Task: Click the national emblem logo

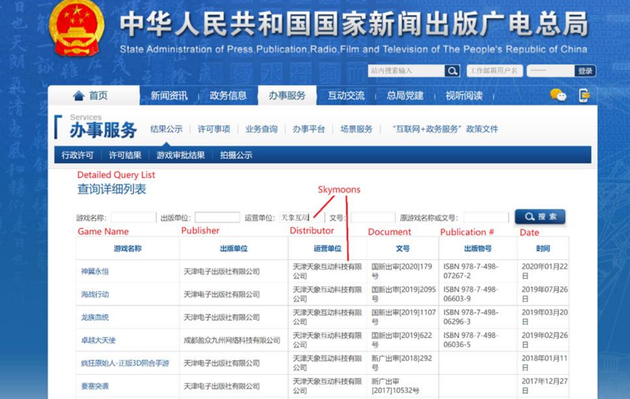Action: (76, 28)
